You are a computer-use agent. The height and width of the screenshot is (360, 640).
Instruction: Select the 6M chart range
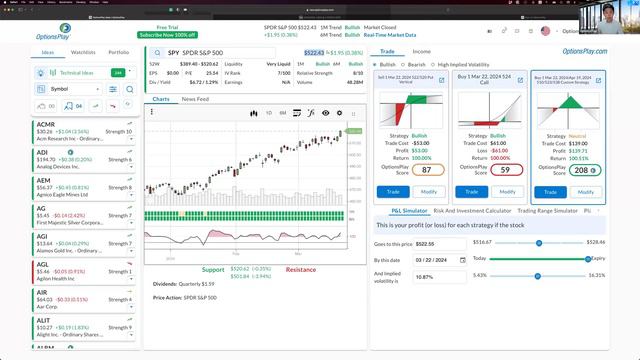click(x=282, y=113)
